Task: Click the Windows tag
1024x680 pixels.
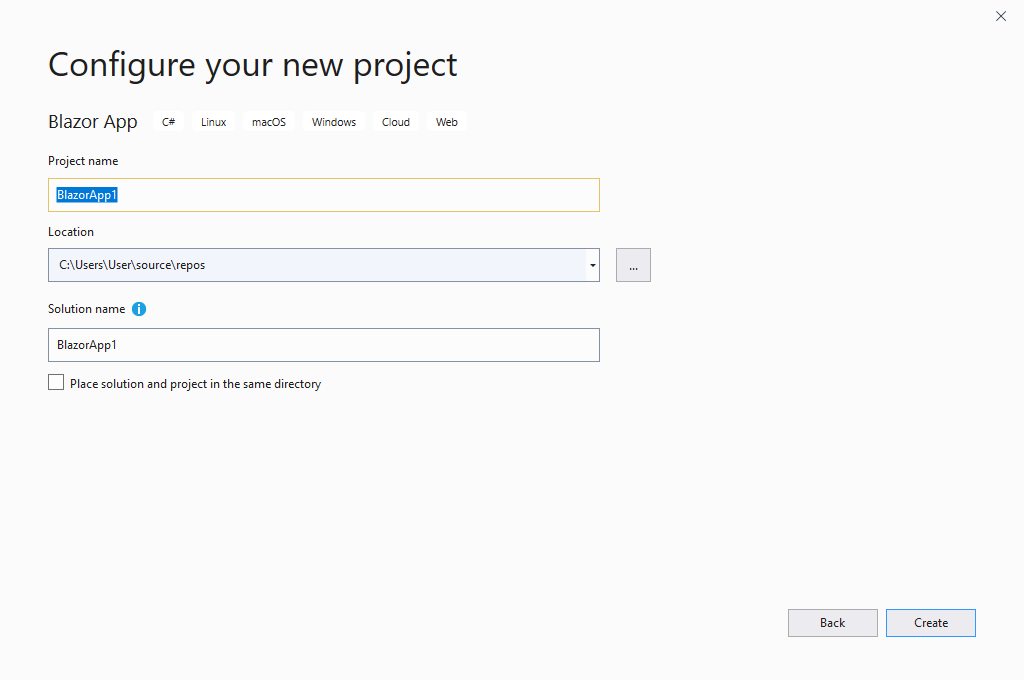Action: coord(334,122)
